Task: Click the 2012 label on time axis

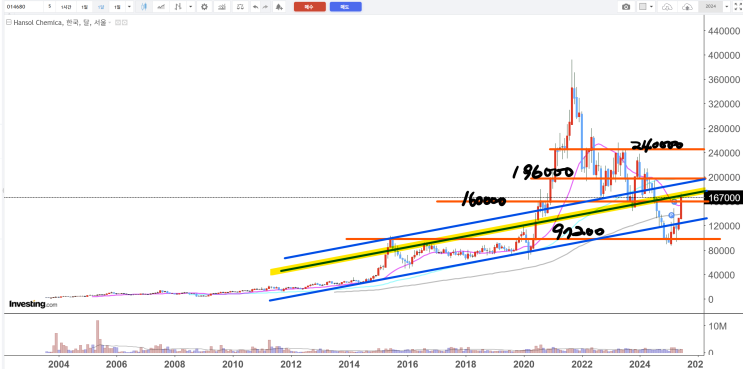Action: tap(291, 363)
